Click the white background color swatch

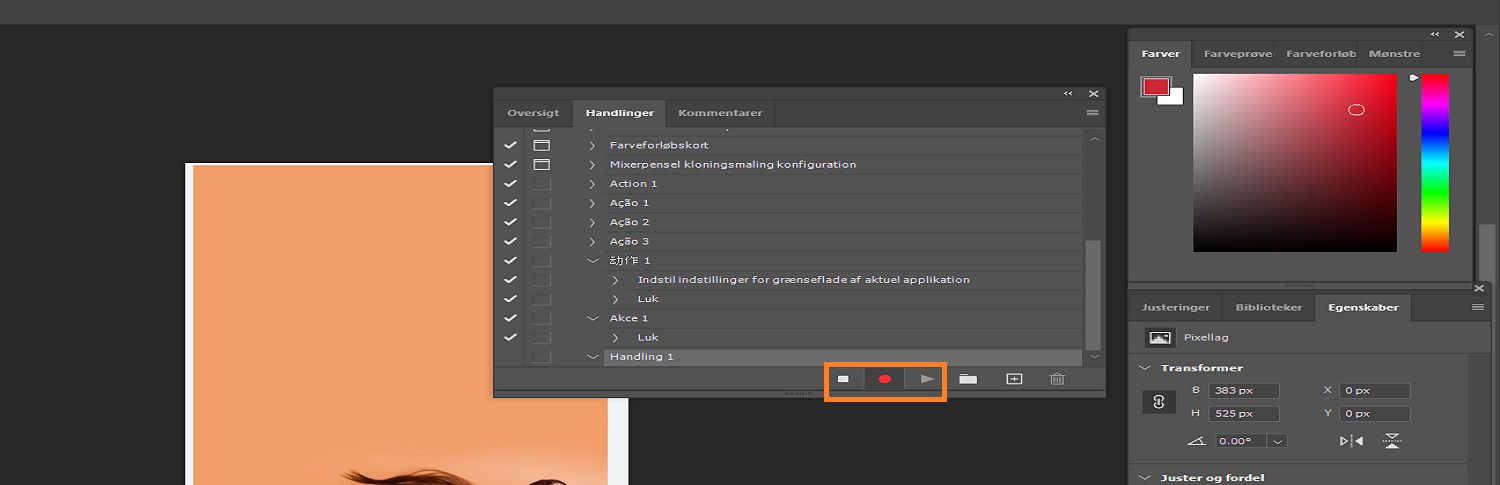(1176, 99)
